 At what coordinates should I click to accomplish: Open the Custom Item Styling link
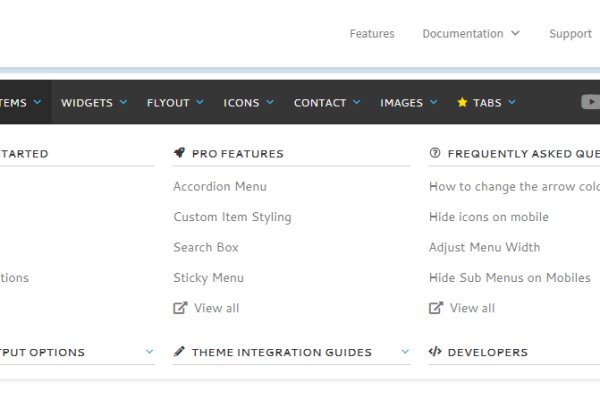[x=232, y=217]
